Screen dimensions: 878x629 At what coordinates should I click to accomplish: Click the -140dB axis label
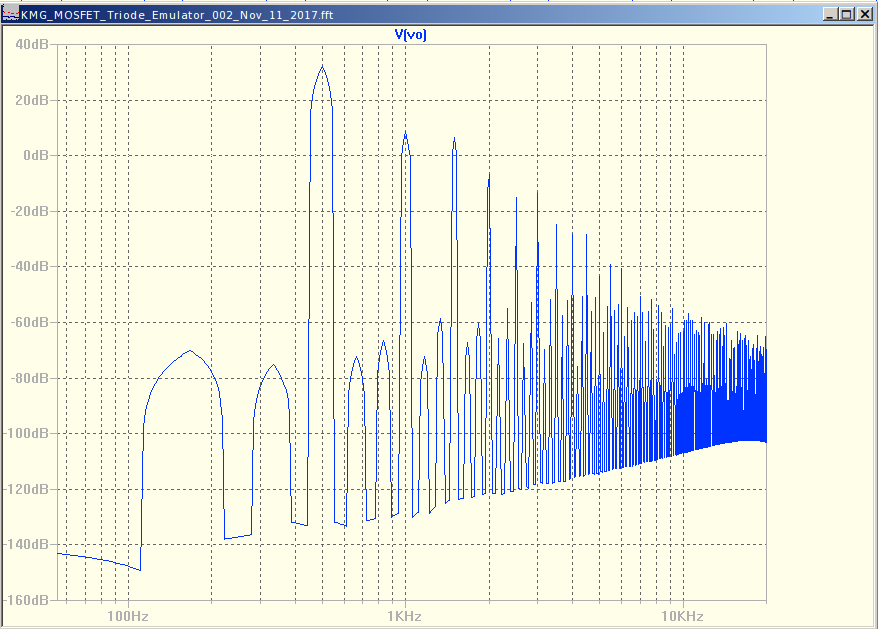(x=27, y=544)
